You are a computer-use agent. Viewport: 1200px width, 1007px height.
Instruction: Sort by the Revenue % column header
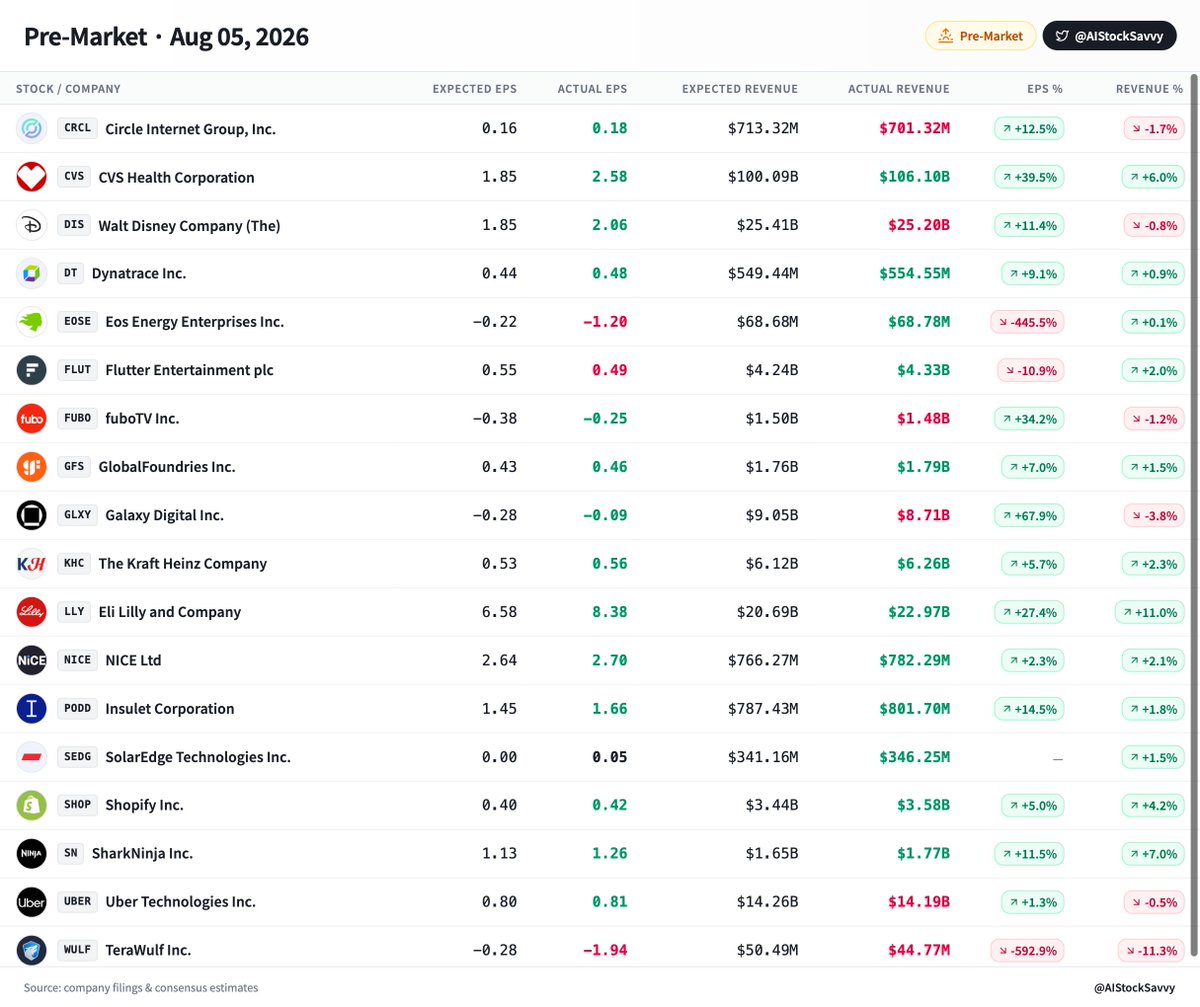[x=1149, y=89]
